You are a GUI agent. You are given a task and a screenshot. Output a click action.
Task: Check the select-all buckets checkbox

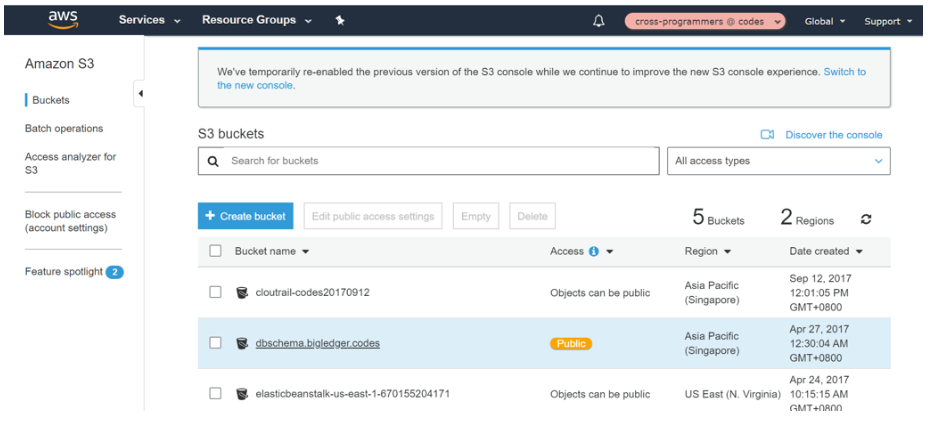tap(215, 252)
